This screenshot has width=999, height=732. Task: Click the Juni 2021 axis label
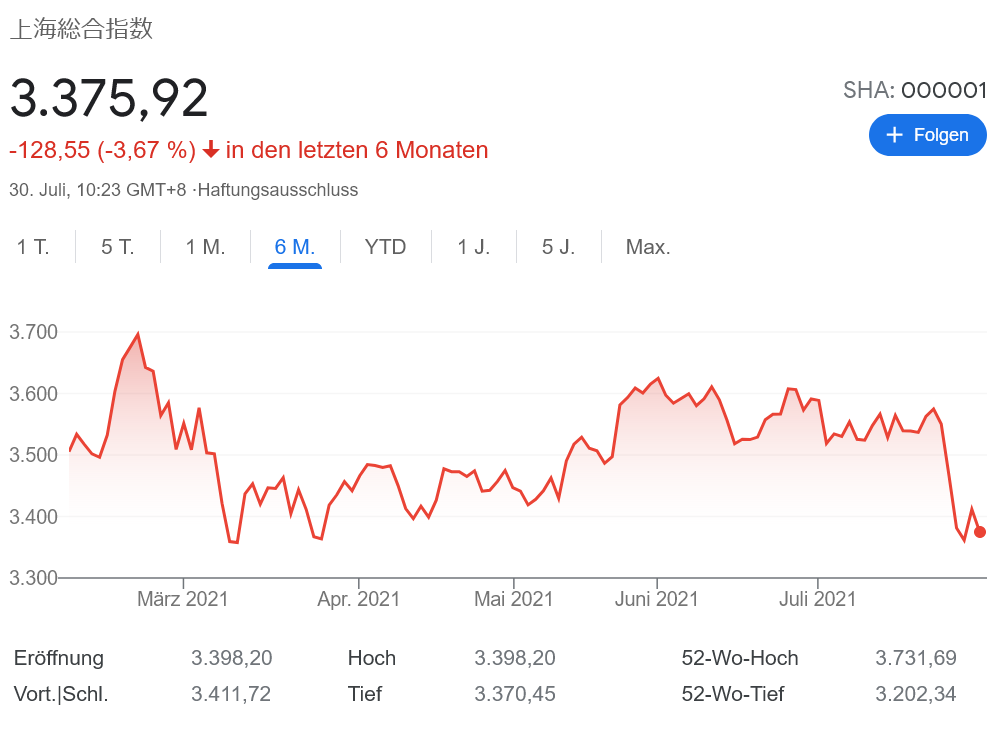click(x=657, y=599)
